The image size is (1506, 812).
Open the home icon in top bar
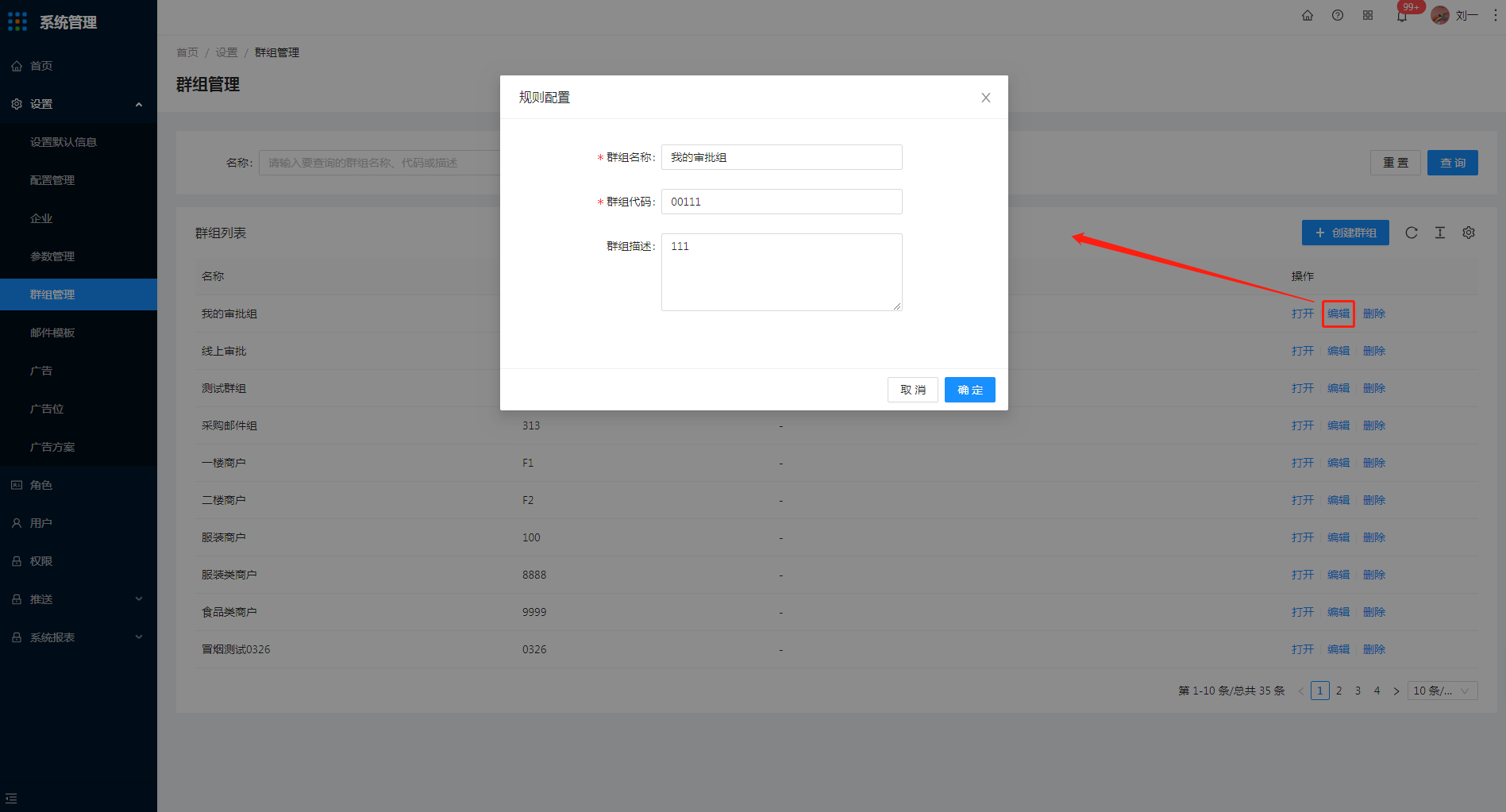click(1308, 15)
